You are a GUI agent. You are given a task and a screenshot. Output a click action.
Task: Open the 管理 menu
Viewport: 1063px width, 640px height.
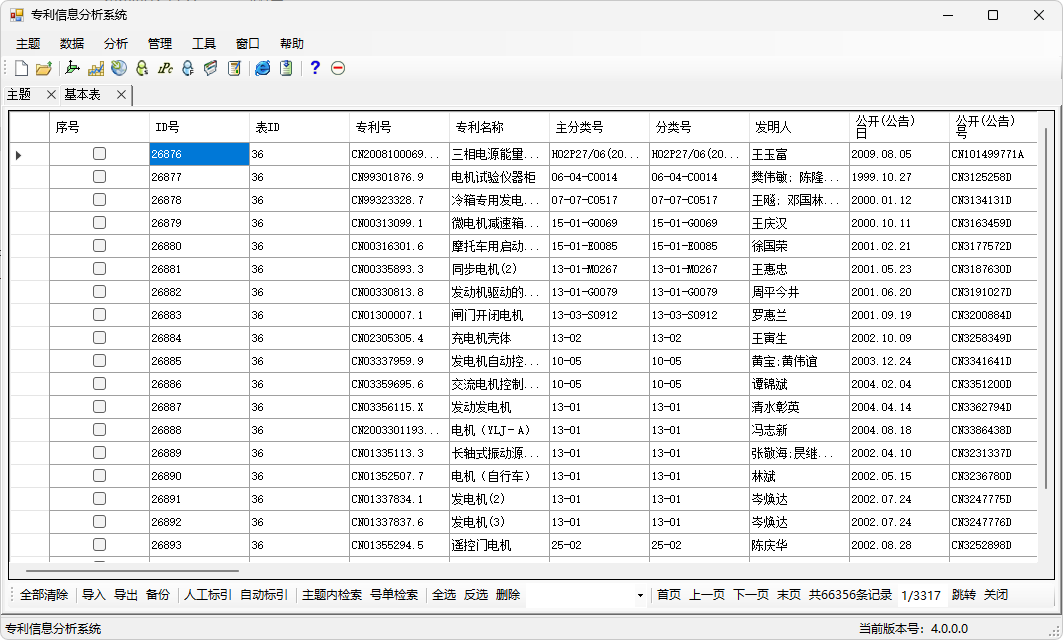pyautogui.click(x=160, y=43)
